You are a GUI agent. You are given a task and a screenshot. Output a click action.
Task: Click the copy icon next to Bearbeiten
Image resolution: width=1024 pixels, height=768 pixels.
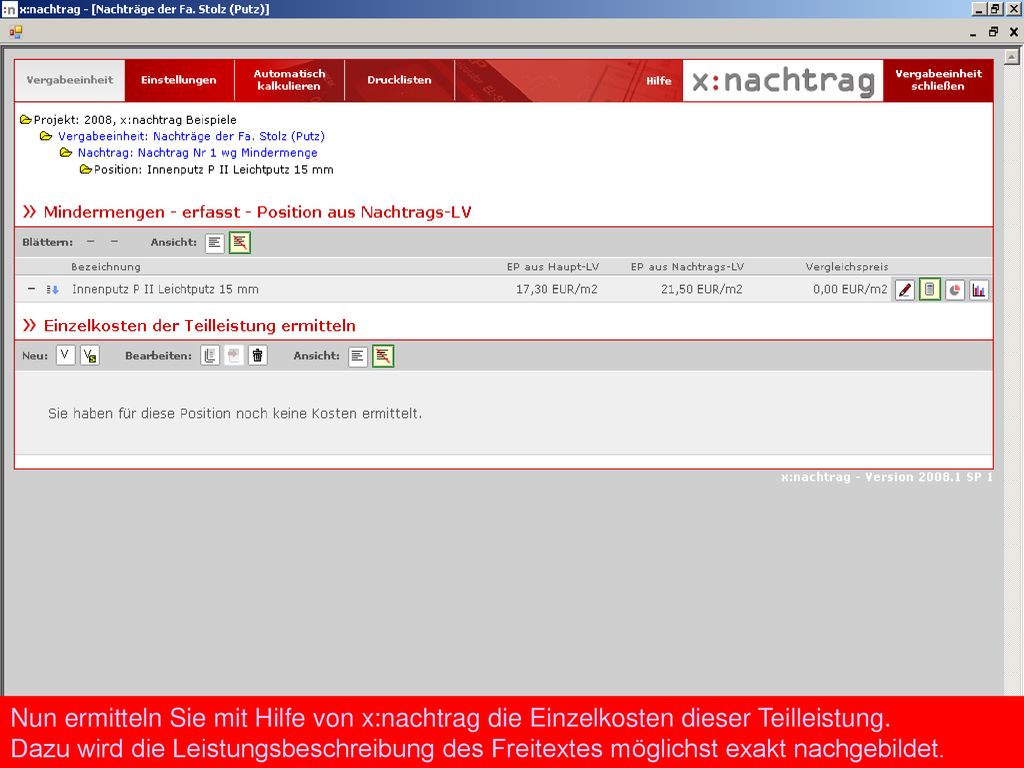pyautogui.click(x=210, y=356)
